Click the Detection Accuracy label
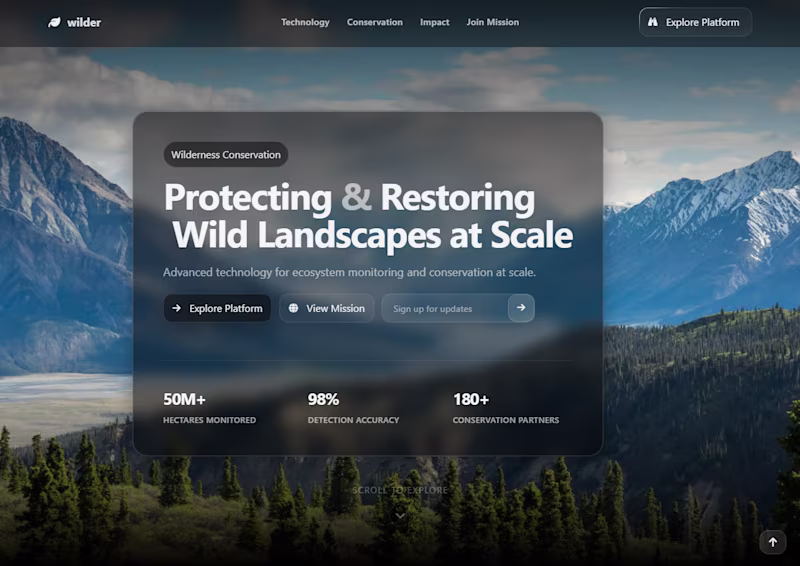Screen dimensions: 800x566 [353, 420]
